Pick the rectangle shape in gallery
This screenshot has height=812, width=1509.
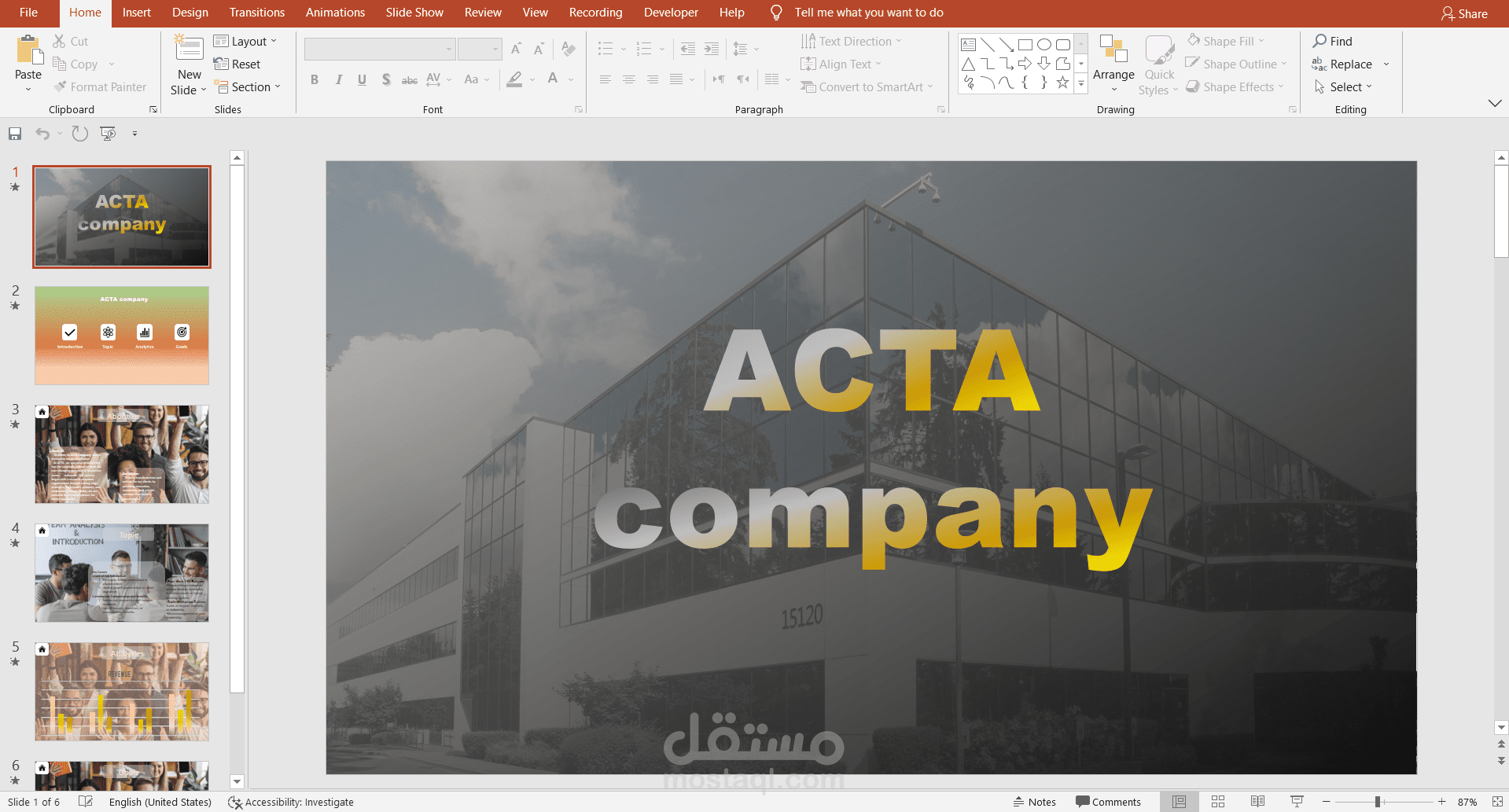[1025, 45]
